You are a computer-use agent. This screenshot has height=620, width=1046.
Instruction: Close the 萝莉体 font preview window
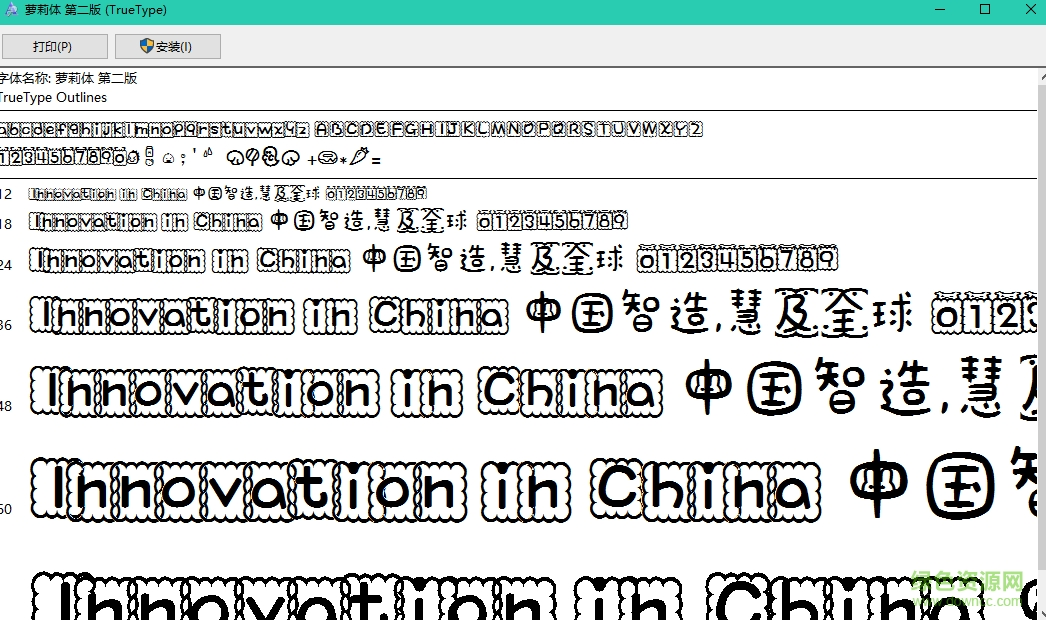coord(1030,9)
